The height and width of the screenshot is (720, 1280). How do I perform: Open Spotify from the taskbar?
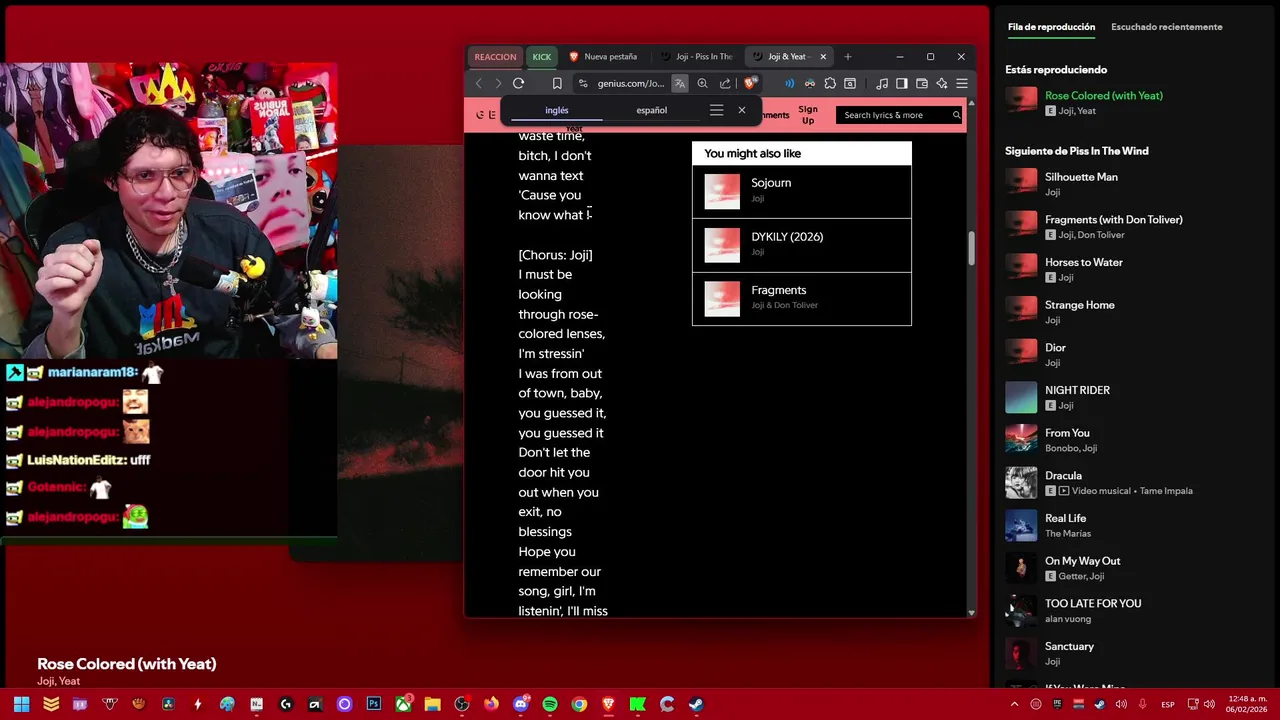click(x=549, y=704)
